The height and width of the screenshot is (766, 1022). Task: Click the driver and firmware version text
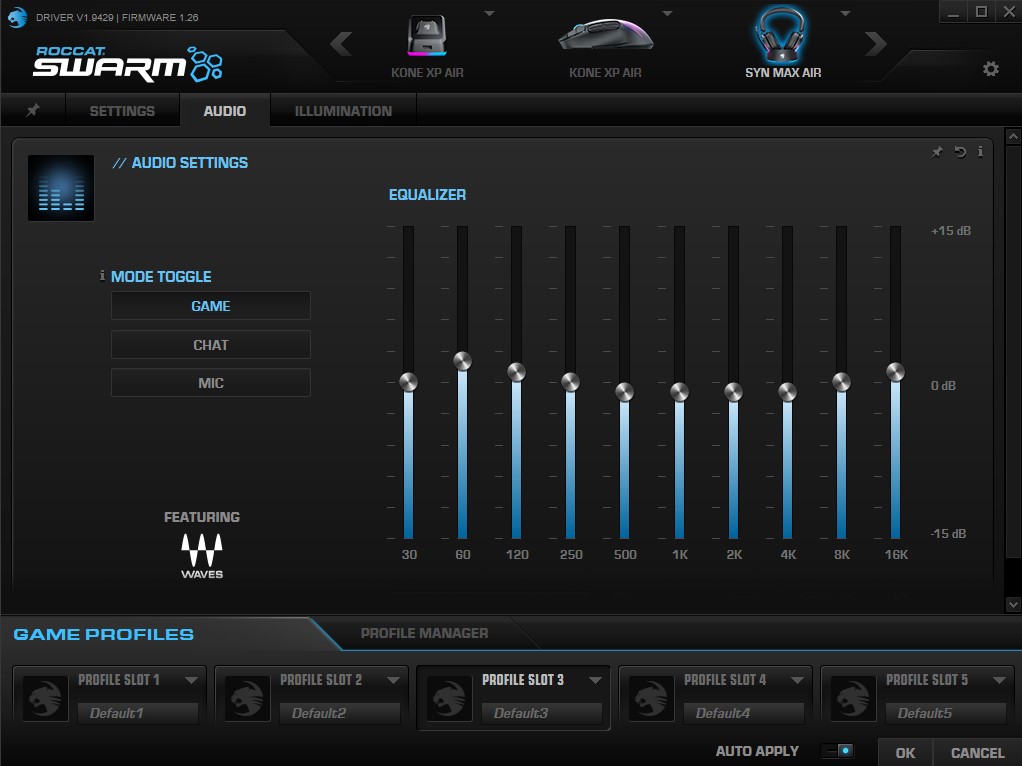117,18
